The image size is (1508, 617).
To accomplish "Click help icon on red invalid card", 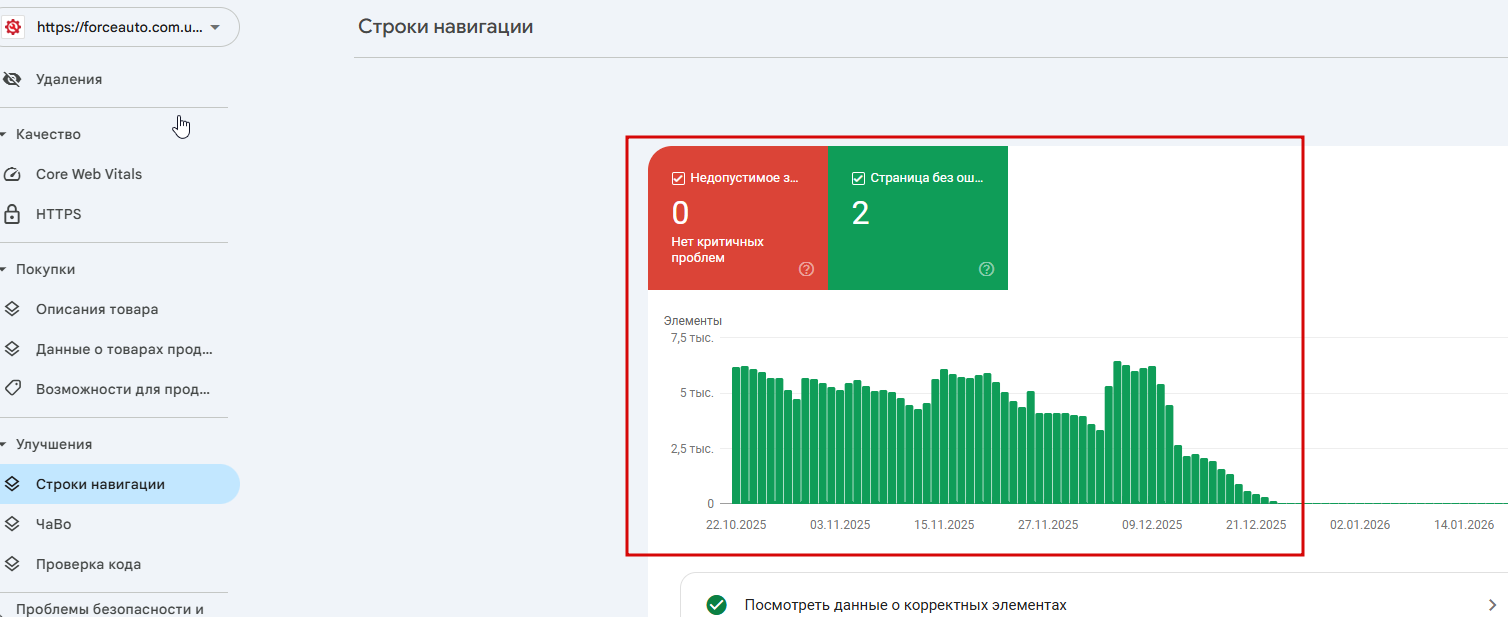I will click(x=807, y=269).
